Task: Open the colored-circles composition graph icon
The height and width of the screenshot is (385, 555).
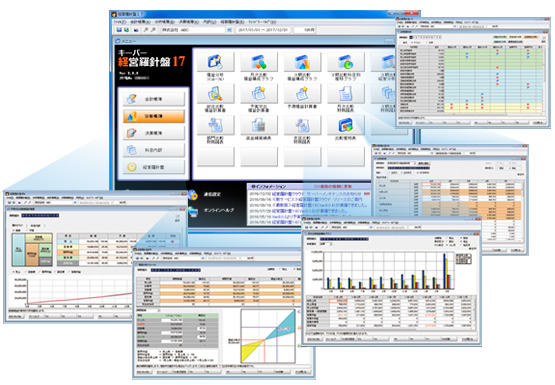Action: (259, 62)
